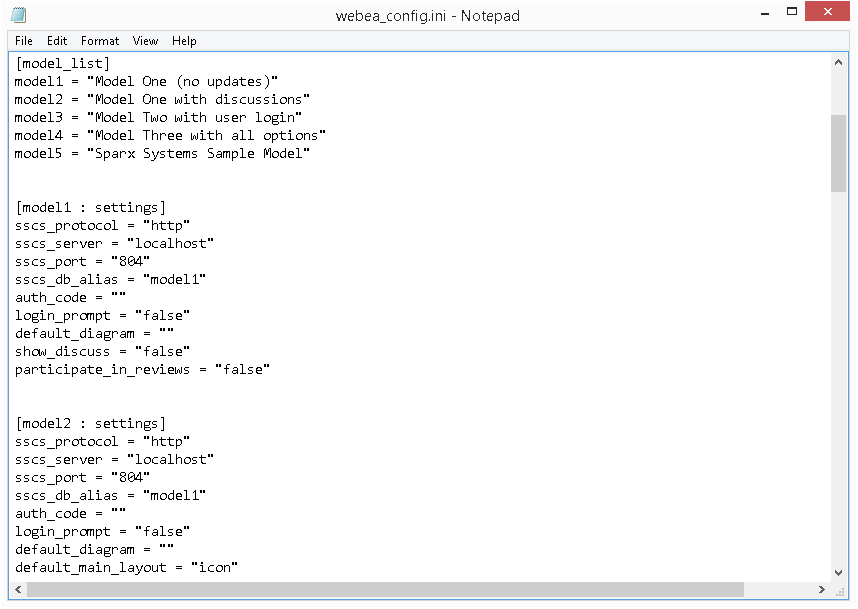Place cursor on [model1 : settings] header
This screenshot has height=609, width=858.
(x=90, y=208)
